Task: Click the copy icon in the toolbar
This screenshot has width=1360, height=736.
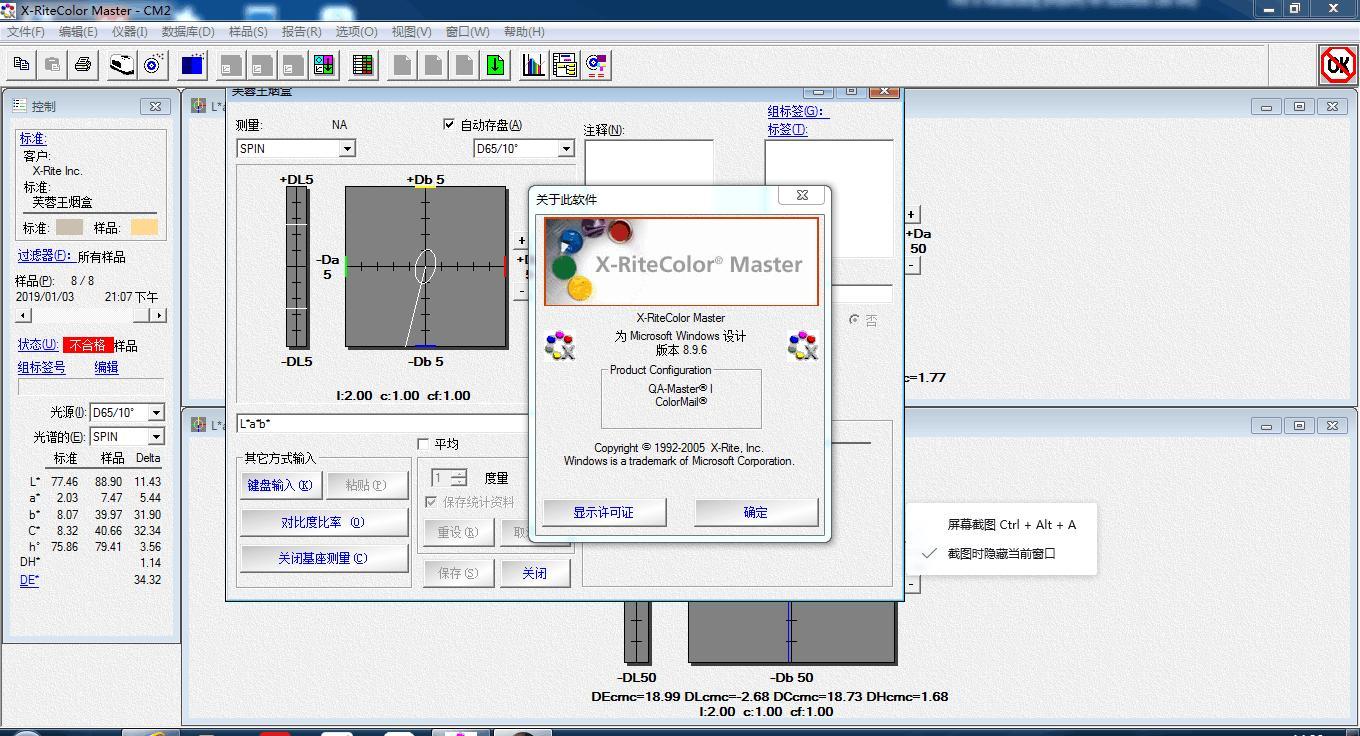Action: pos(21,65)
